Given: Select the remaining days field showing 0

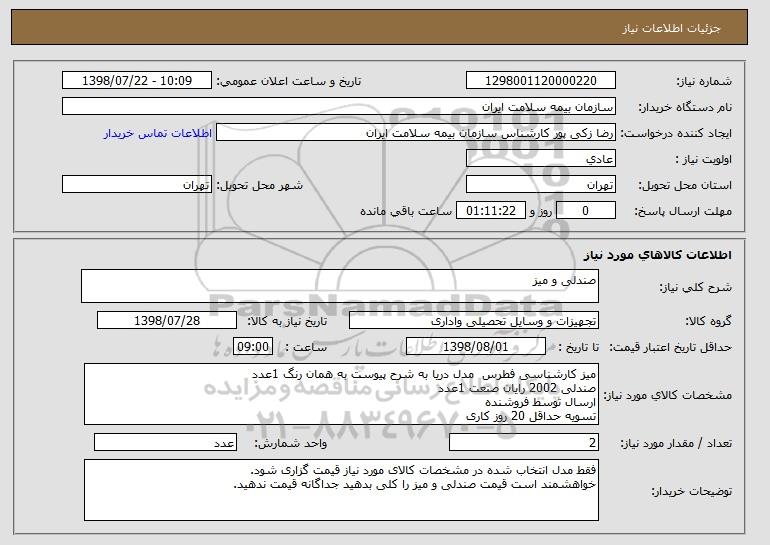Looking at the screenshot, I should click(585, 211).
